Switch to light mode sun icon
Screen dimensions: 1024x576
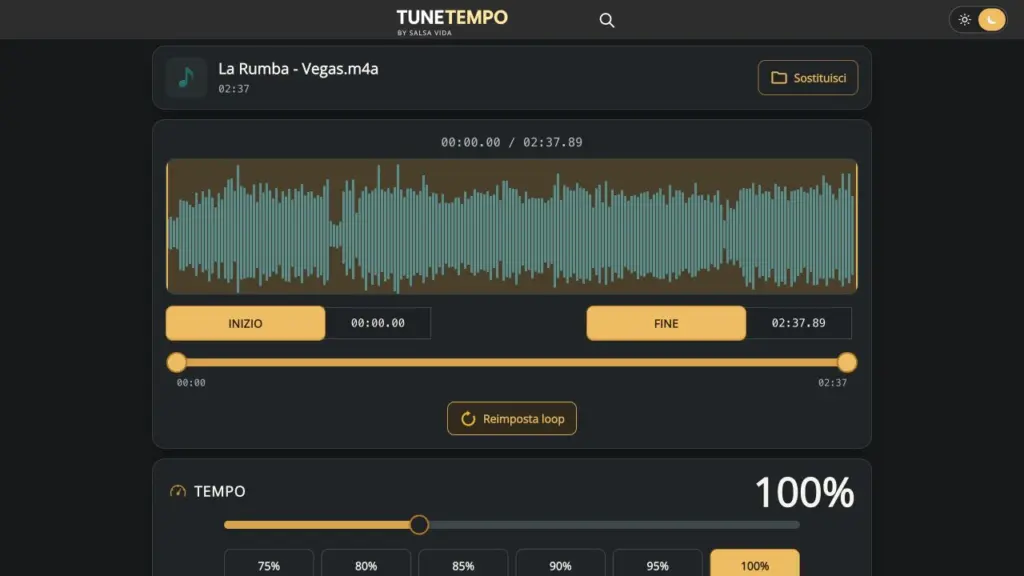tap(965, 20)
